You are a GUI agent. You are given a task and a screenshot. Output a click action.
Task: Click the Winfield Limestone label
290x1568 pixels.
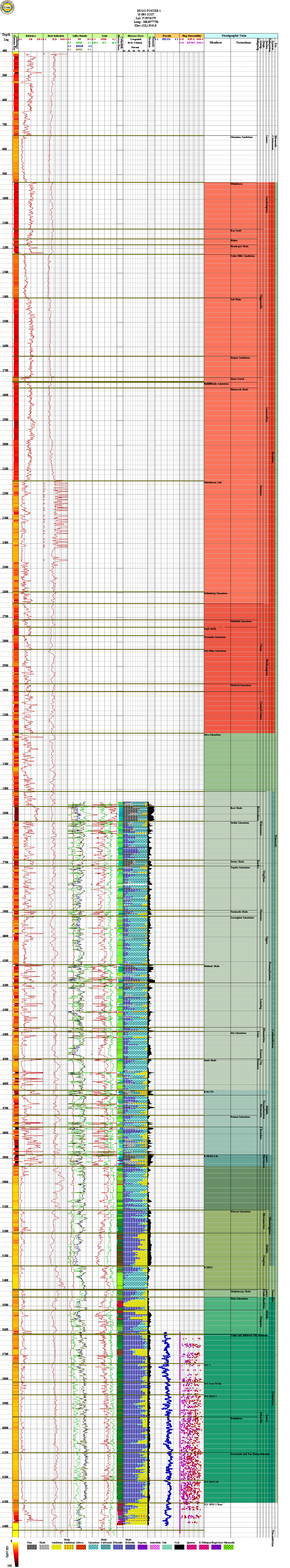241,621
